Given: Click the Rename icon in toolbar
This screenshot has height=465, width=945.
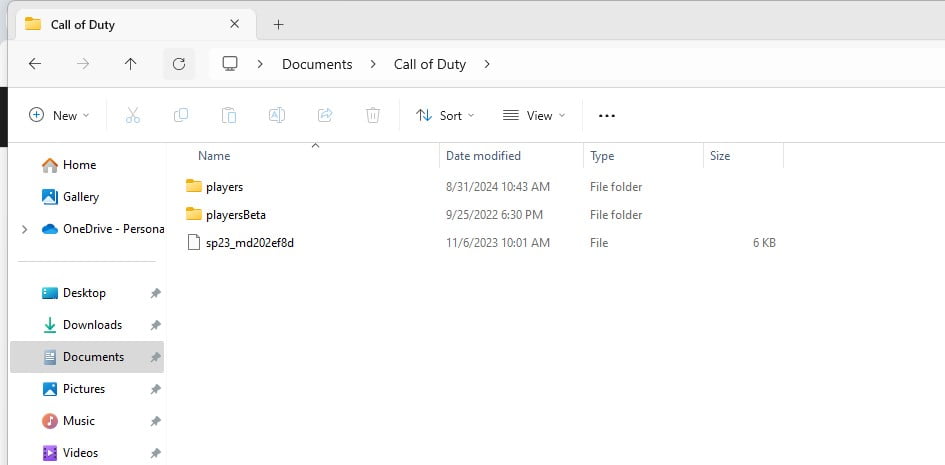Looking at the screenshot, I should (277, 115).
